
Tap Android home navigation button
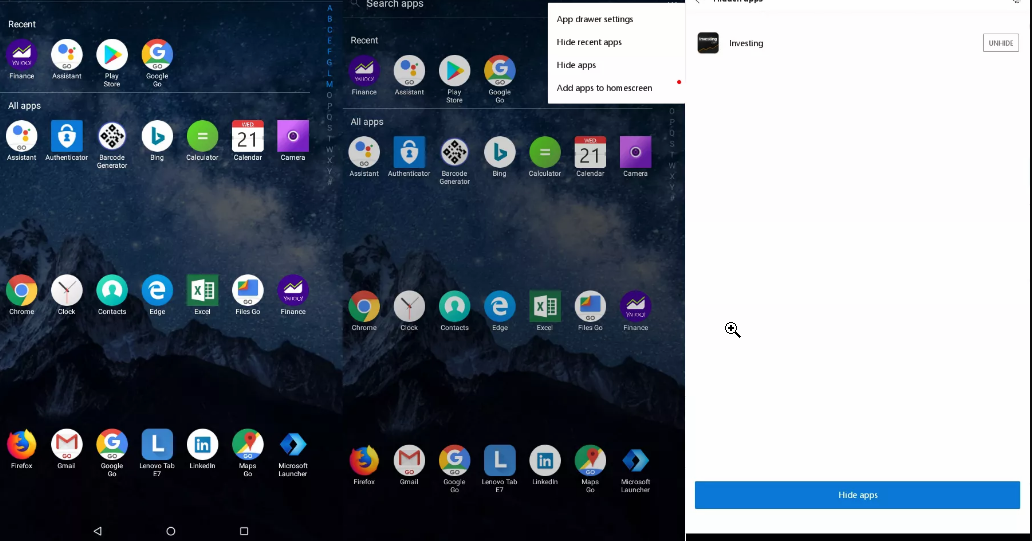click(x=171, y=531)
